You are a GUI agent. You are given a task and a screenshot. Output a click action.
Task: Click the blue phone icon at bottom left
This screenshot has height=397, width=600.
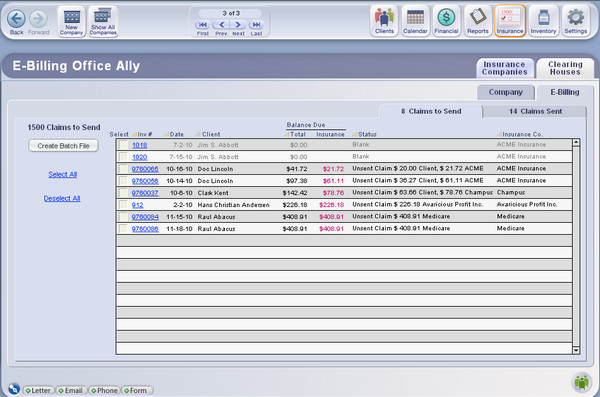[14, 389]
